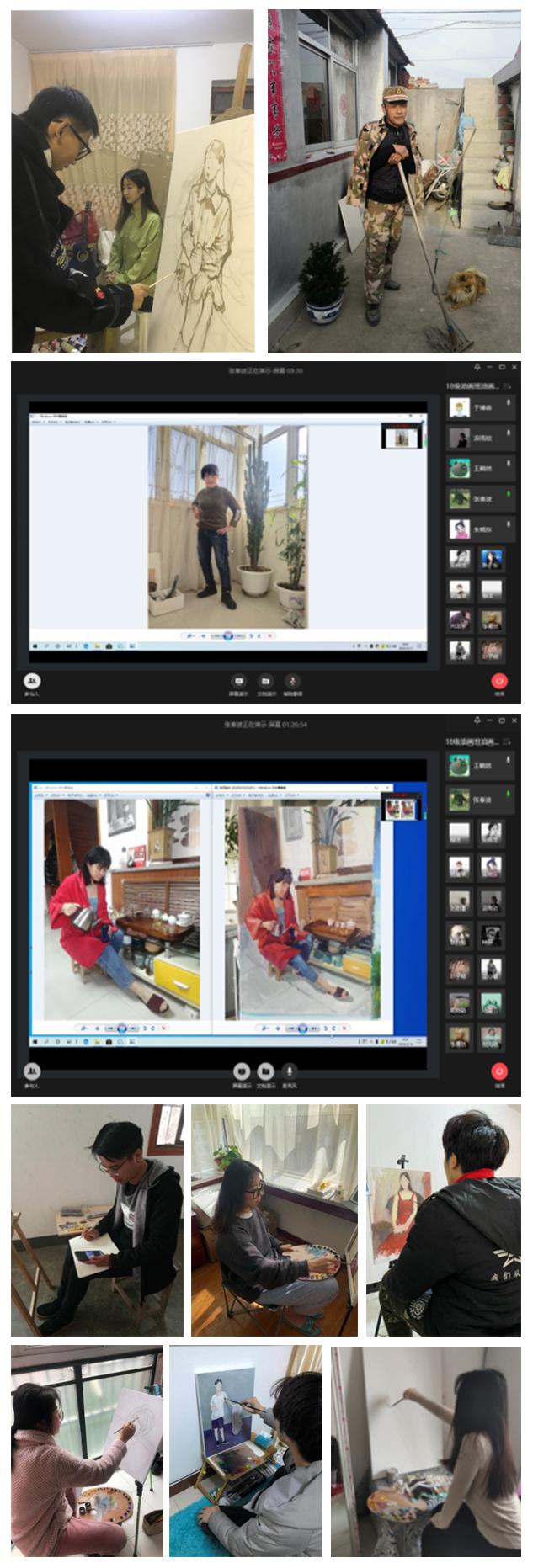Click screen share icon in lower meeting window
This screenshot has width=533, height=1568.
(x=242, y=1071)
